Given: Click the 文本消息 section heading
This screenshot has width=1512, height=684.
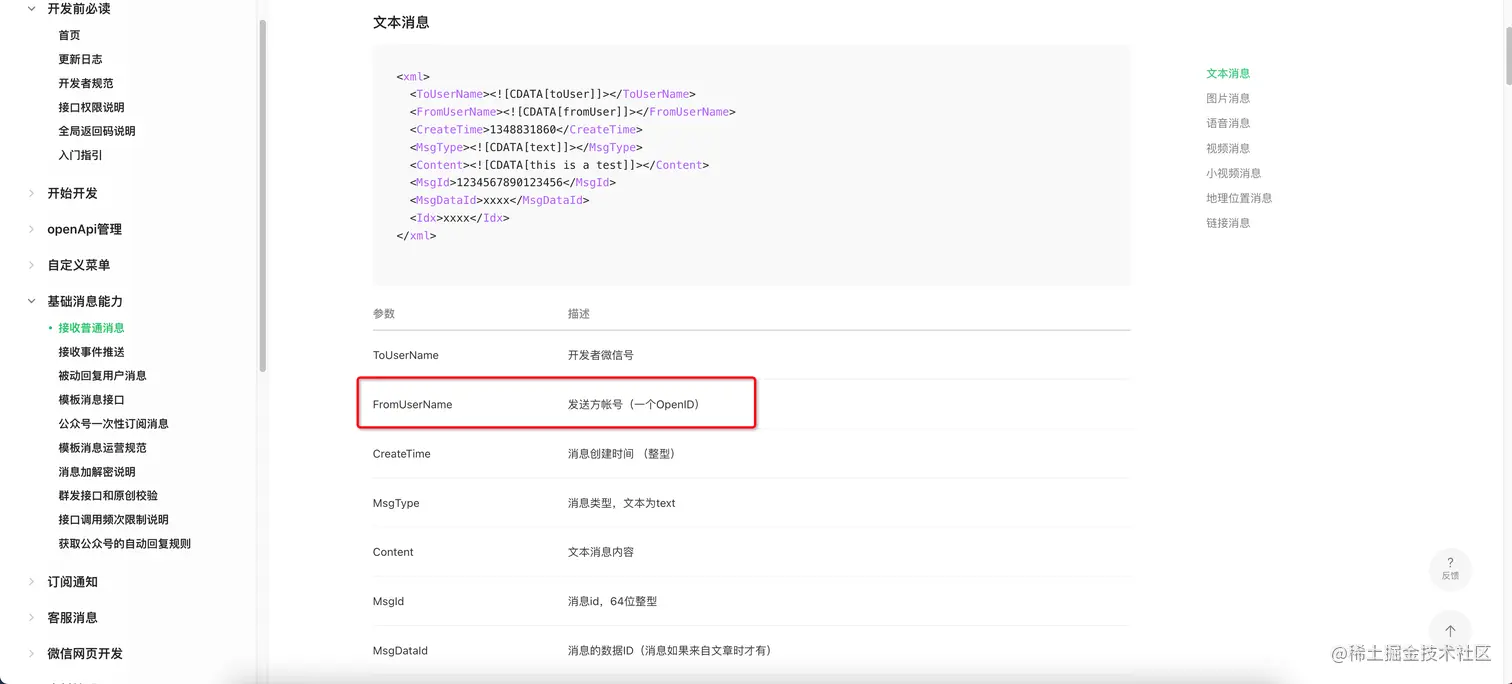Looking at the screenshot, I should [401, 22].
